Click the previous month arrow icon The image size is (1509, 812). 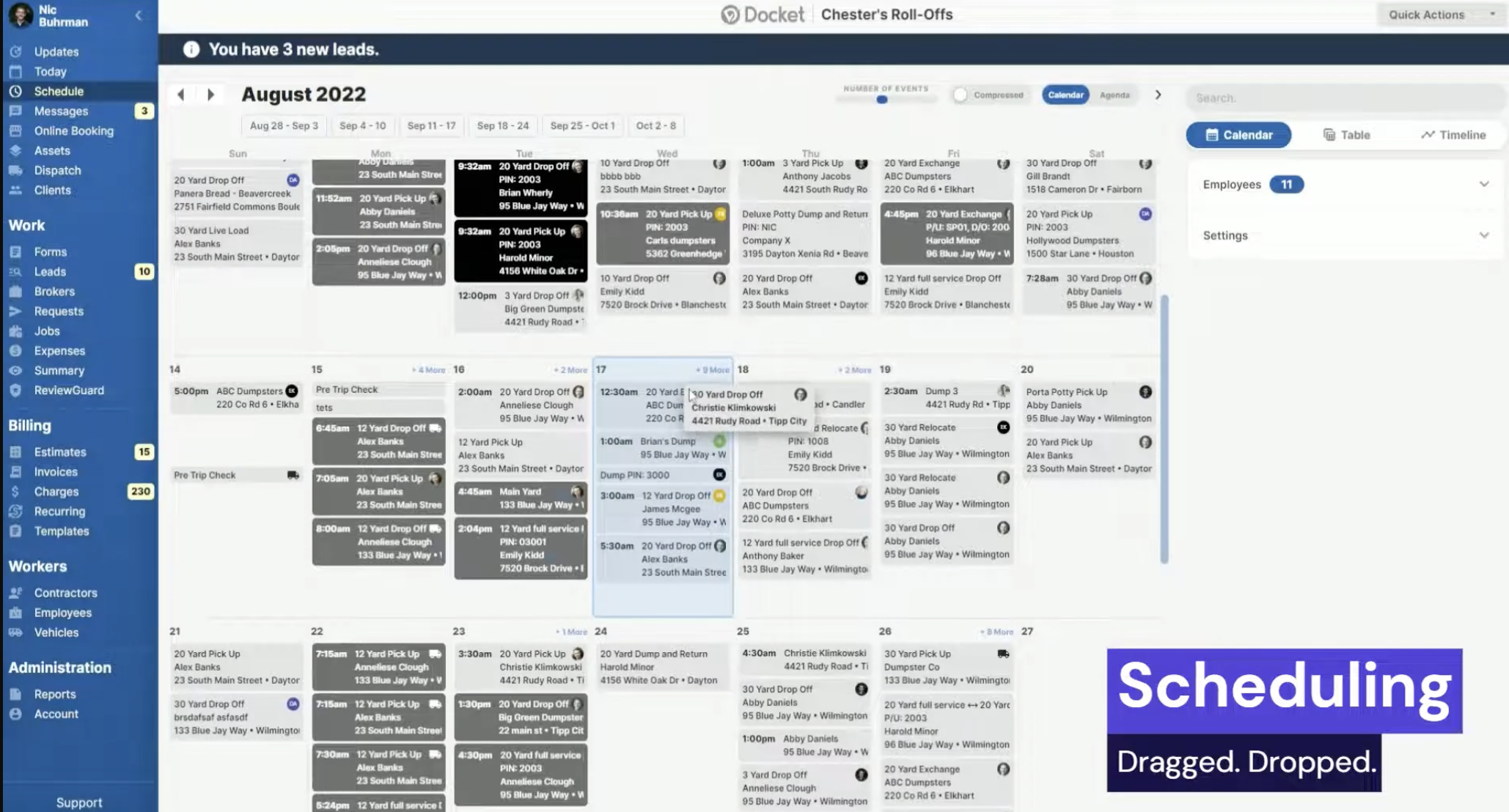[x=180, y=95]
